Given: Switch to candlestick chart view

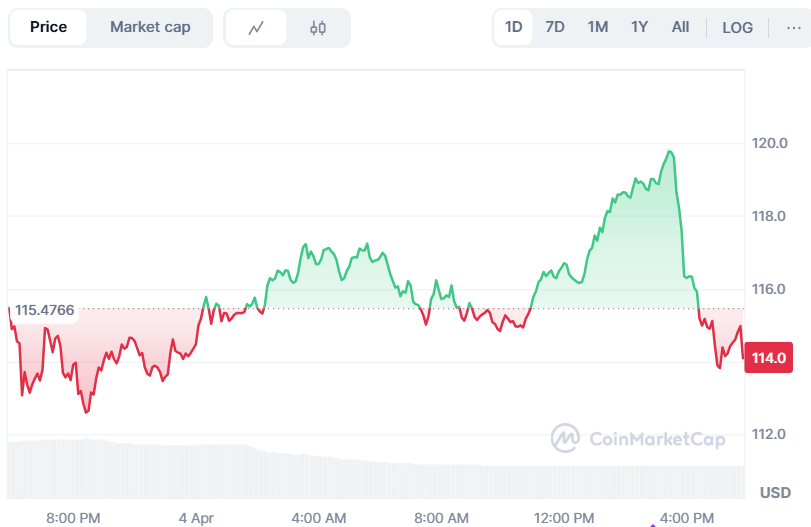Looking at the screenshot, I should [318, 28].
